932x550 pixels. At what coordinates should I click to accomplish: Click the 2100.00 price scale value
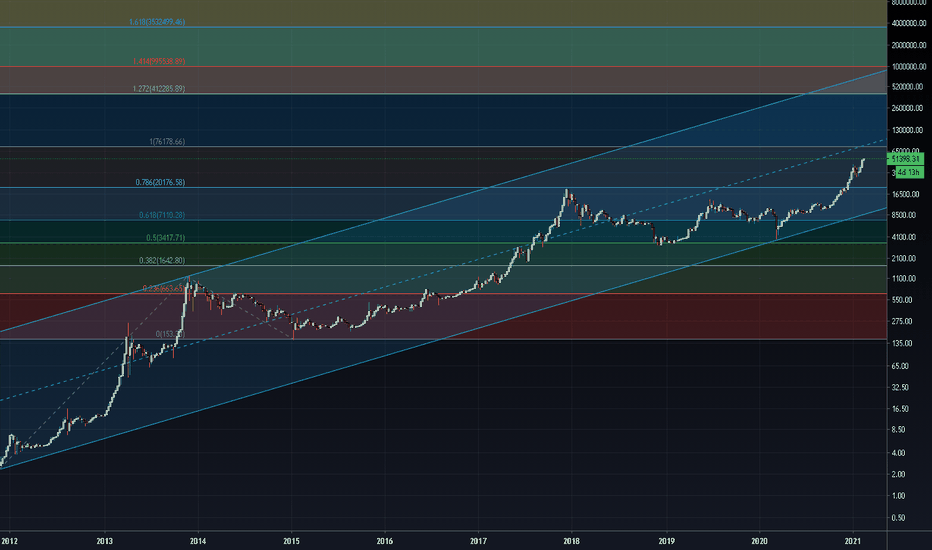pos(904,259)
